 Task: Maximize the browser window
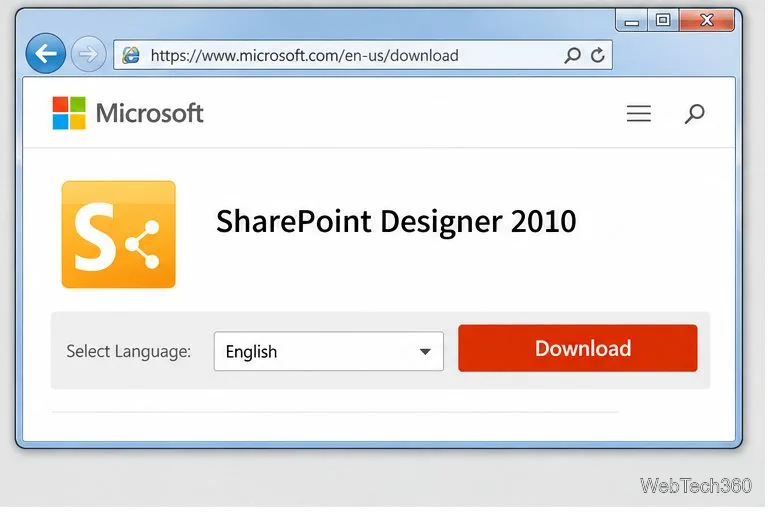tap(663, 20)
